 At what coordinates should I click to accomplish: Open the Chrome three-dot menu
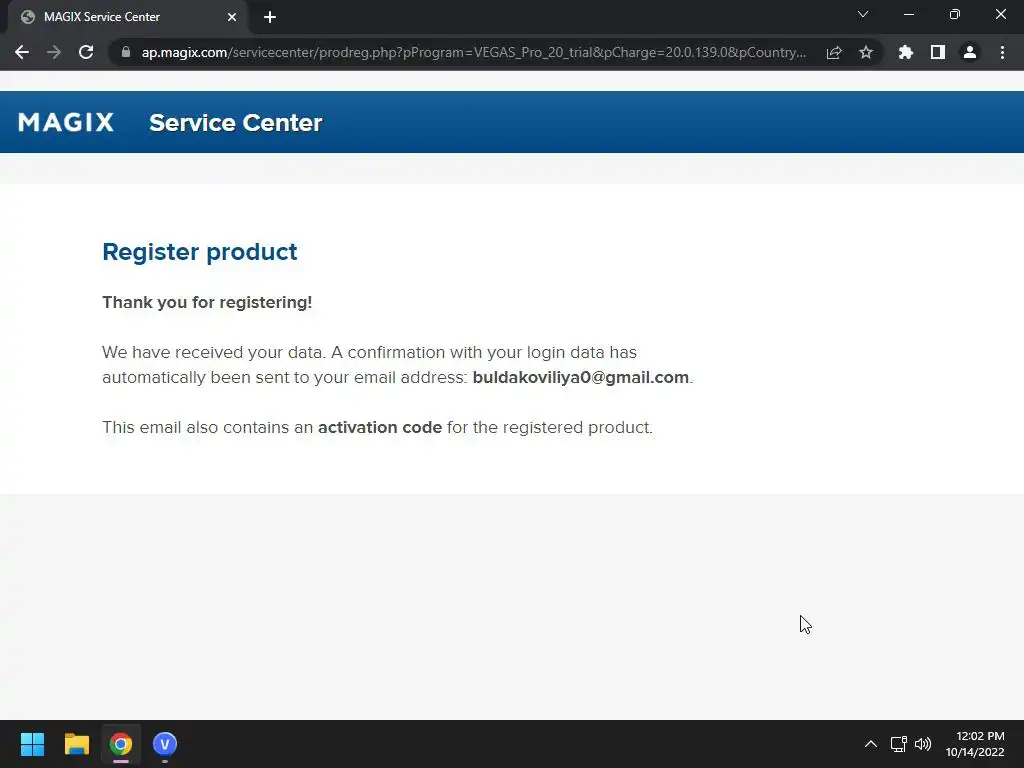tap(1002, 52)
